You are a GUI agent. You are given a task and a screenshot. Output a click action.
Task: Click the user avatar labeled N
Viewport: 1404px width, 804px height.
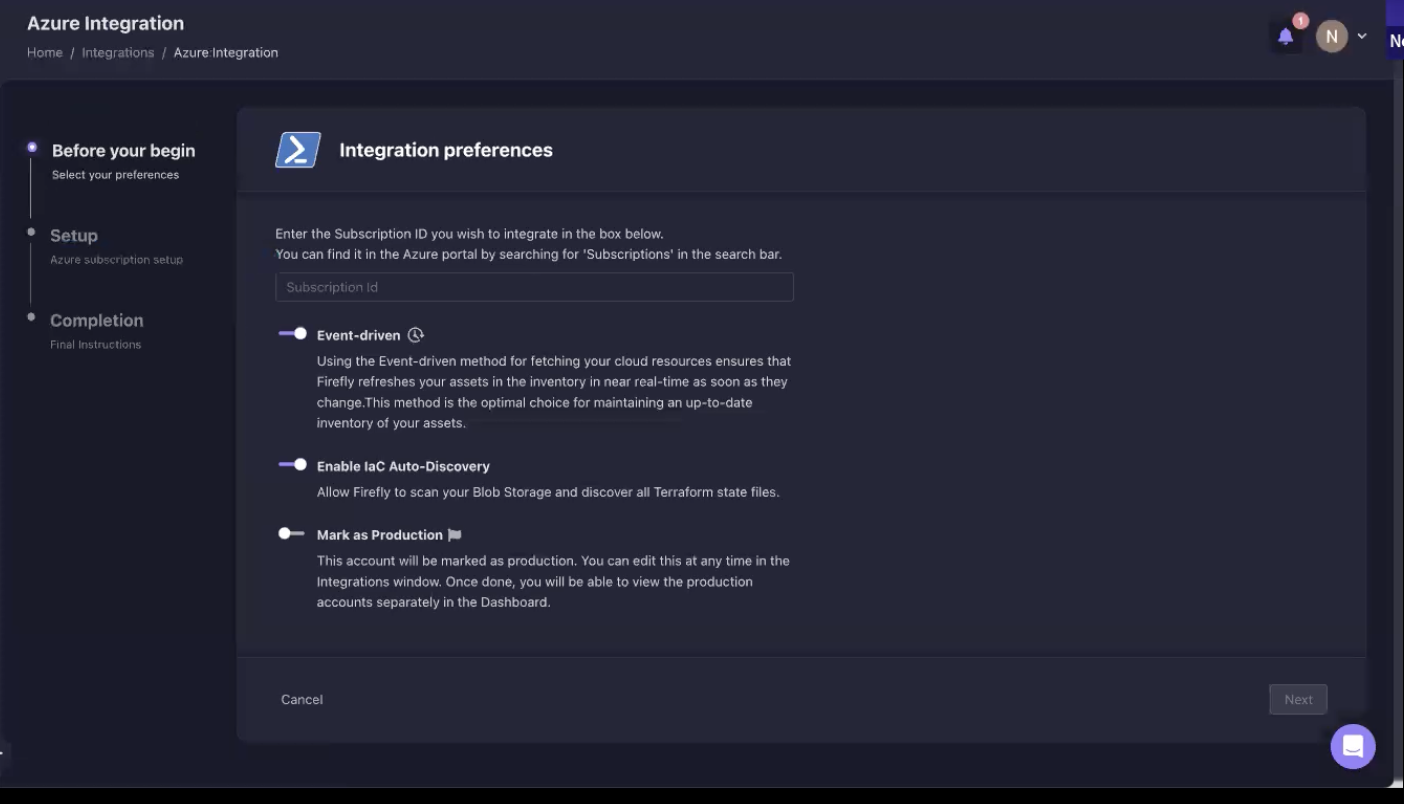point(1331,36)
